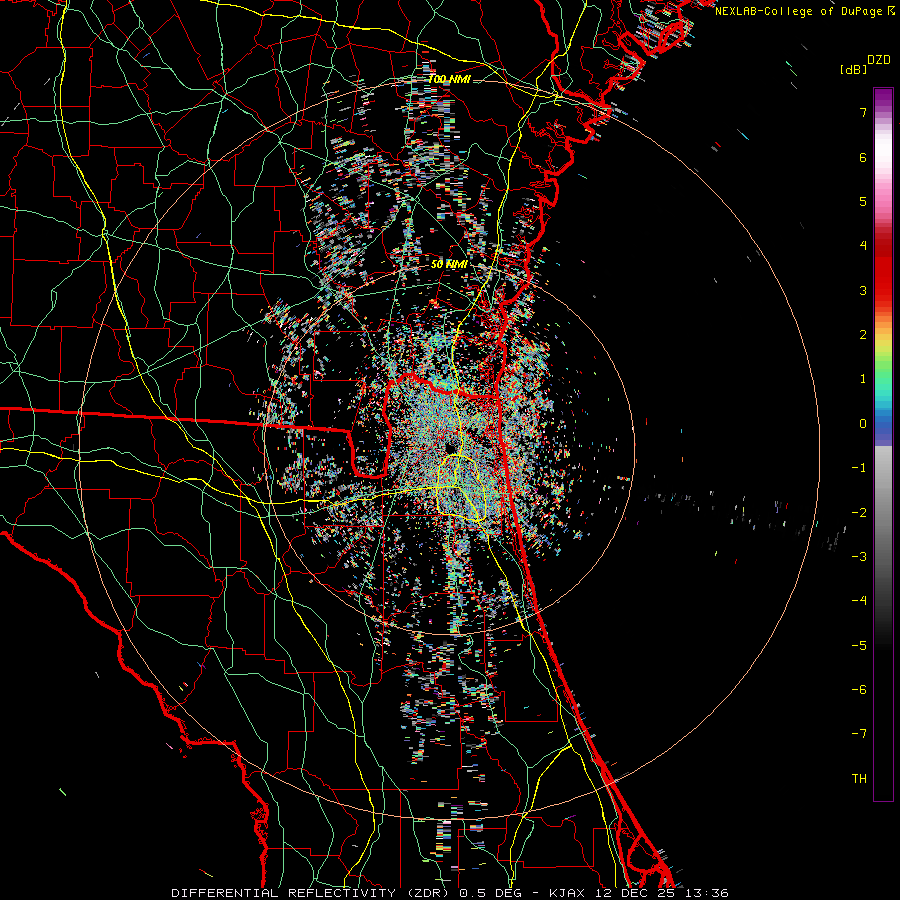The width and height of the screenshot is (900, 900).
Task: Click the -3 tick on the color scale
Action: coord(859,556)
